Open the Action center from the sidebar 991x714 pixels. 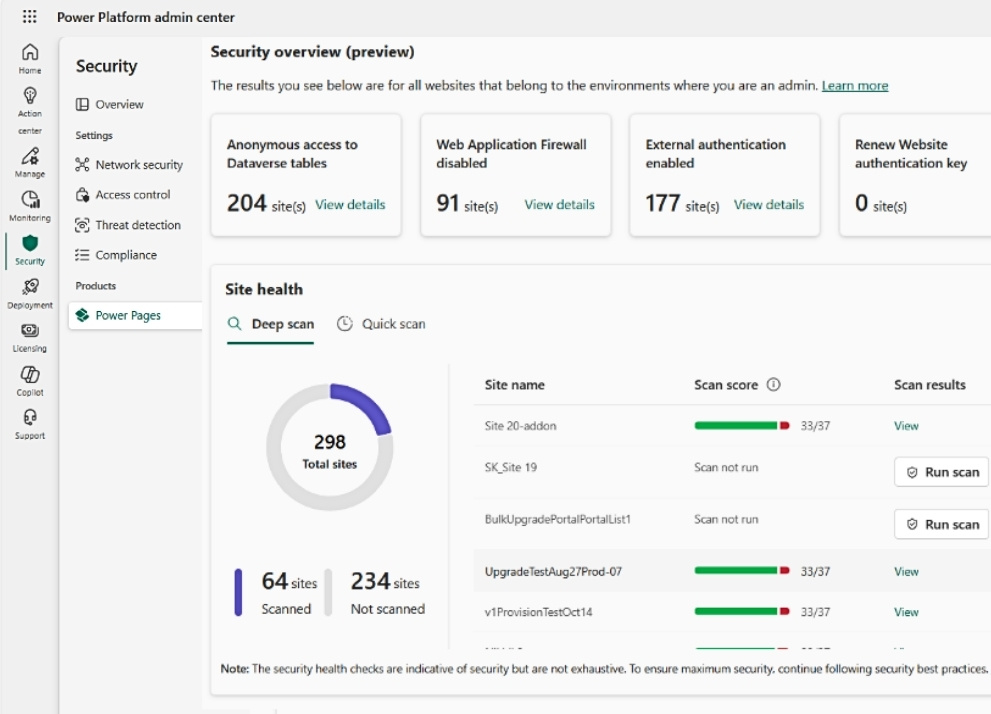tap(29, 100)
